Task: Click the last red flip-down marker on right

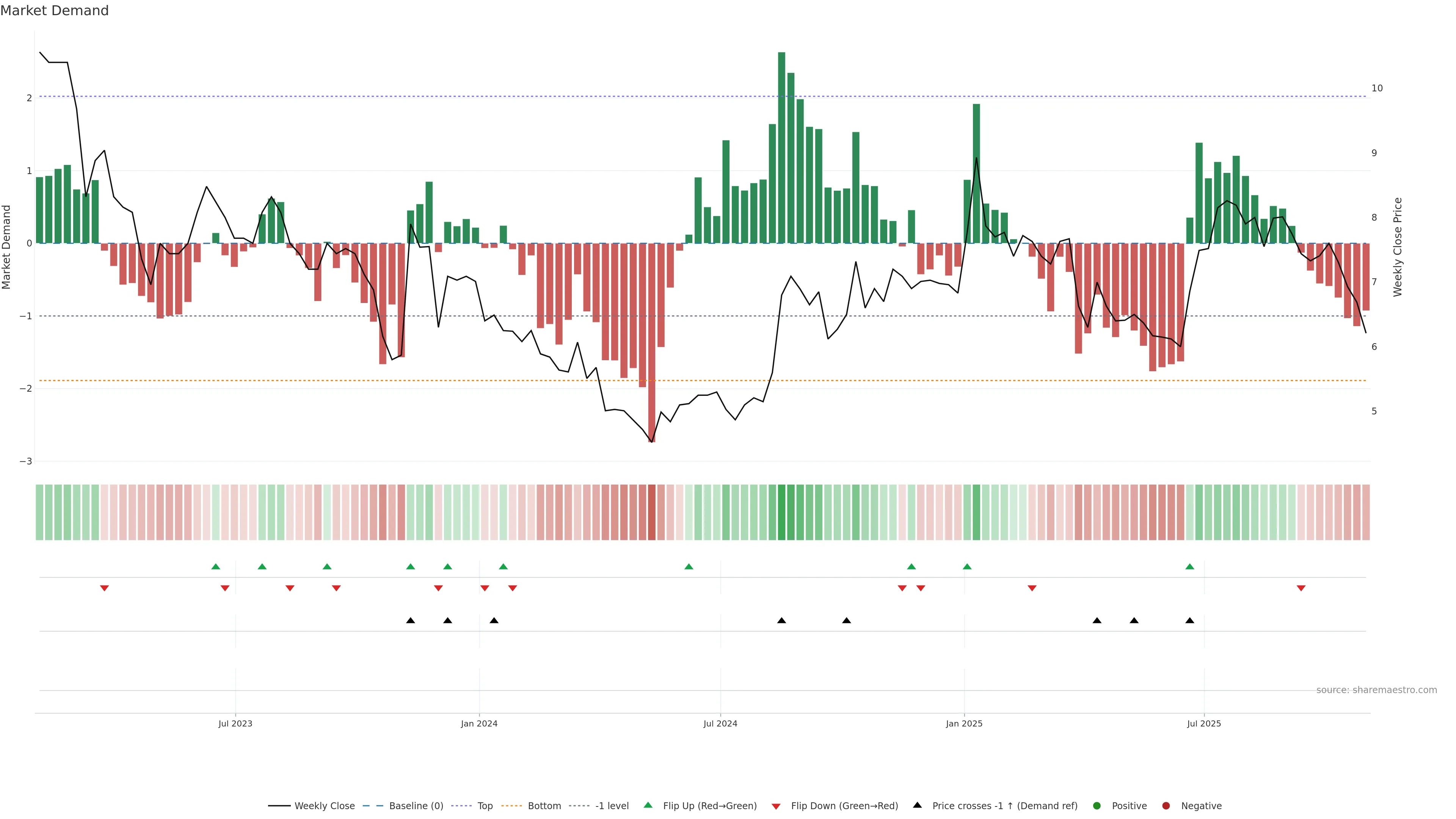Action: [1301, 588]
